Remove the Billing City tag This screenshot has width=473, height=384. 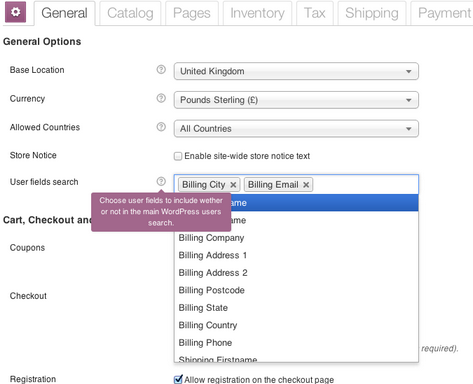tap(233, 185)
